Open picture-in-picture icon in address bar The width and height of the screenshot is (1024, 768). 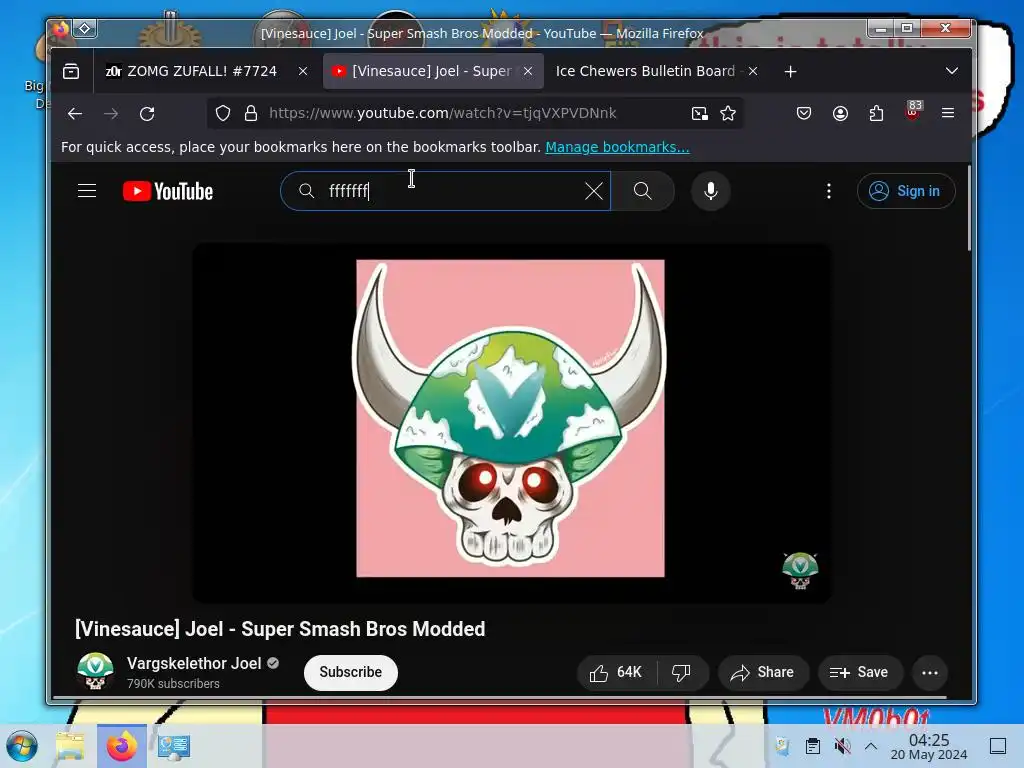click(699, 114)
